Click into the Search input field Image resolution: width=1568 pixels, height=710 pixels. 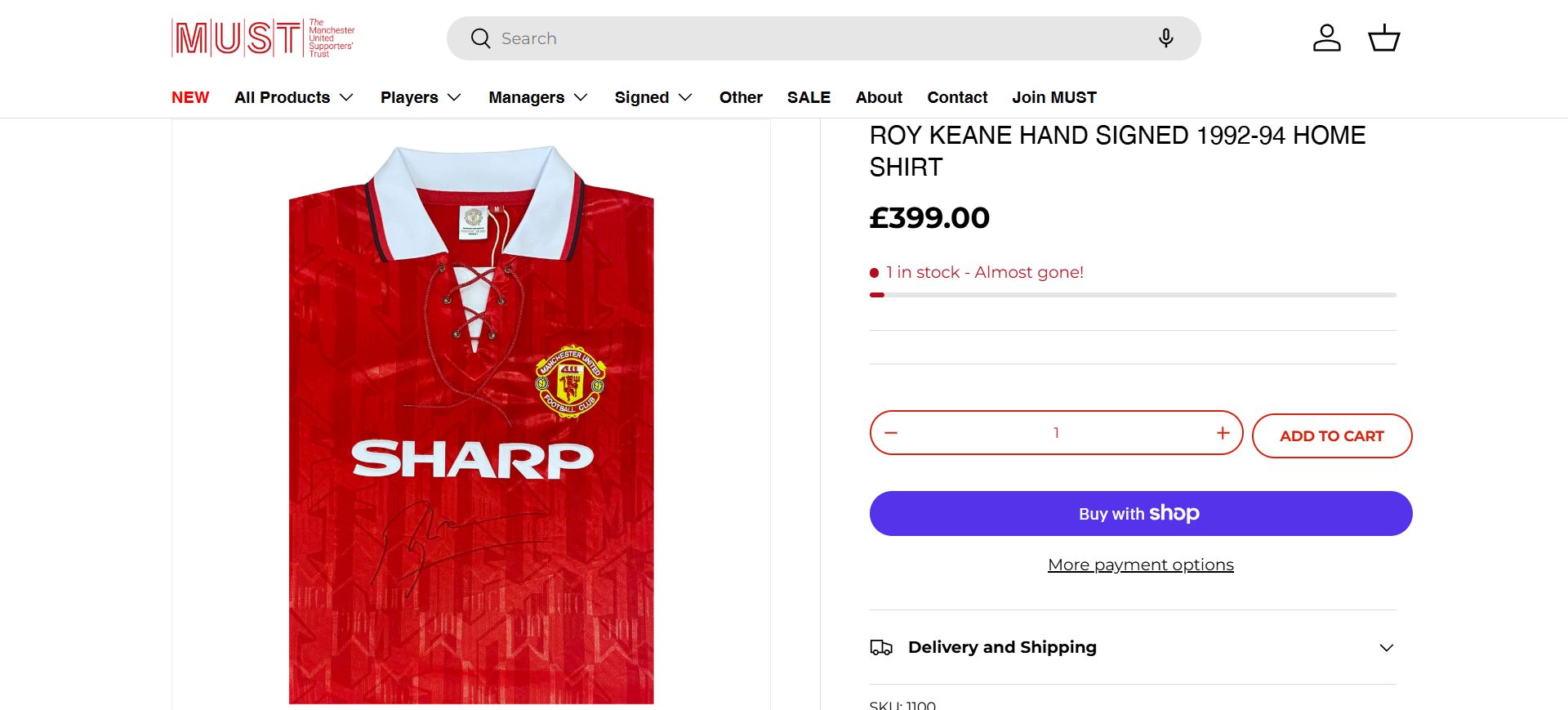(817, 38)
